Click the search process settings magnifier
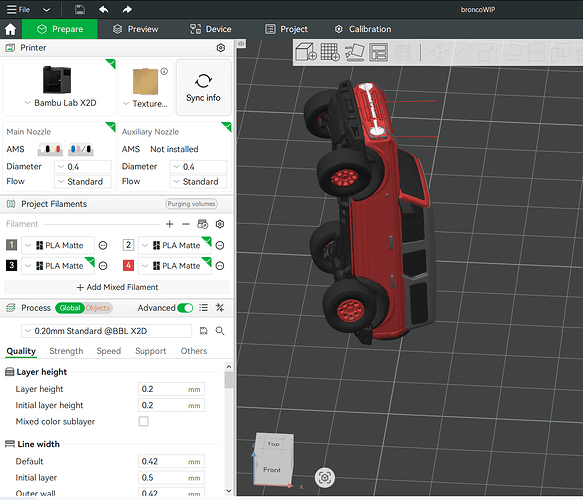Image resolution: width=583 pixels, height=500 pixels. pos(220,331)
